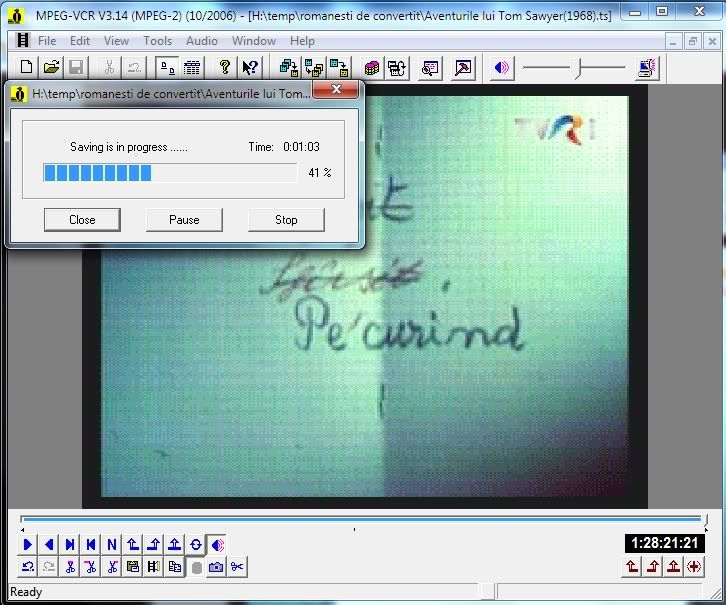
Task: Click the camera snapshot icon
Action: click(x=216, y=567)
